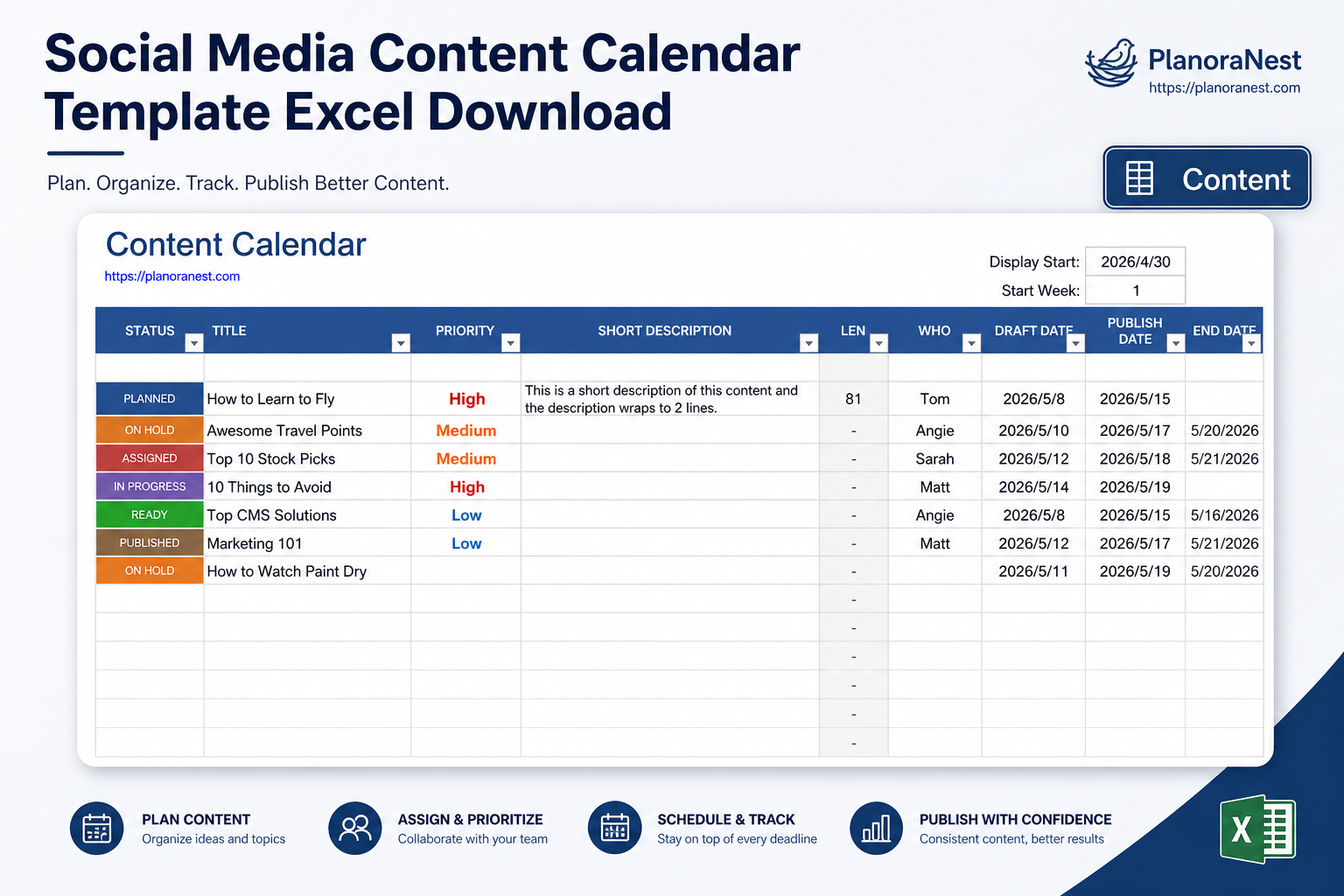Select the Start Week value field

pyautogui.click(x=1136, y=290)
